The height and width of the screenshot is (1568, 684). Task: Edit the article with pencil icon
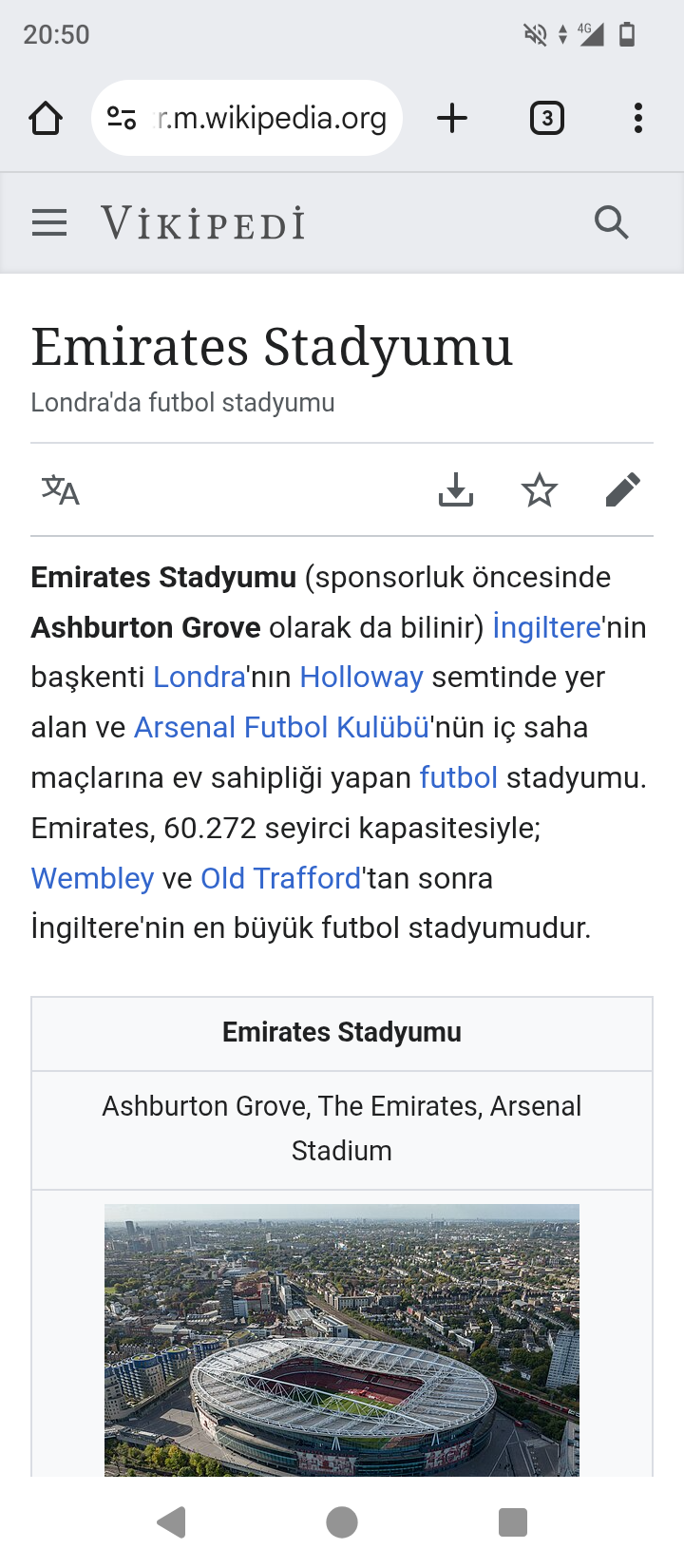coord(623,490)
